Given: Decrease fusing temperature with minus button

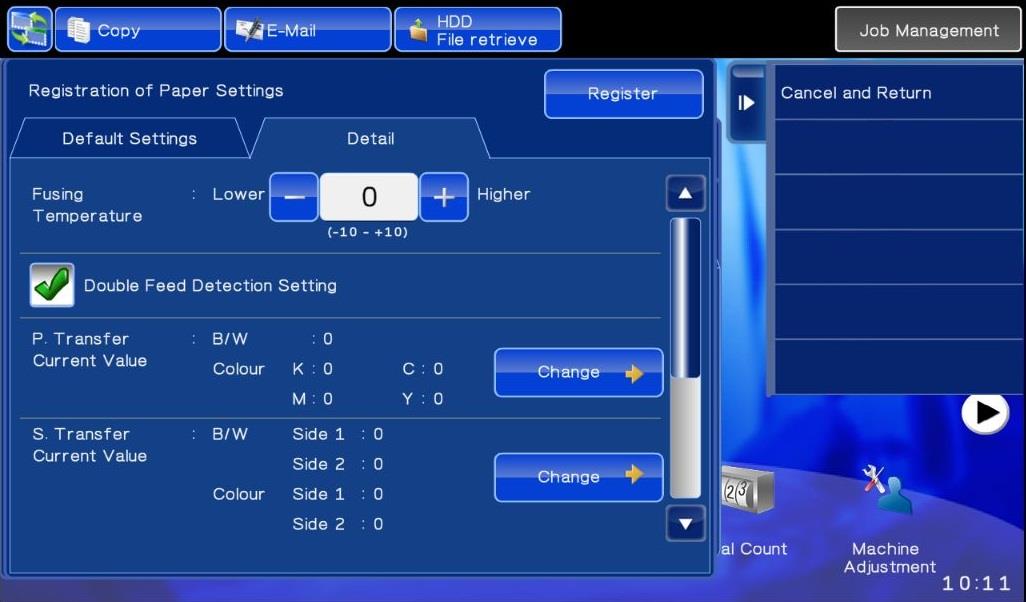Looking at the screenshot, I should (x=294, y=197).
